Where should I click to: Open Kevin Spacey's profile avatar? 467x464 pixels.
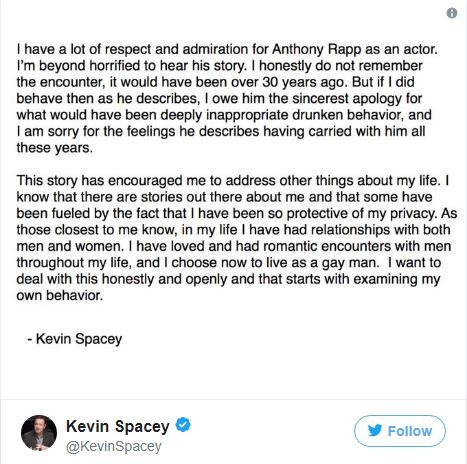coord(39,433)
